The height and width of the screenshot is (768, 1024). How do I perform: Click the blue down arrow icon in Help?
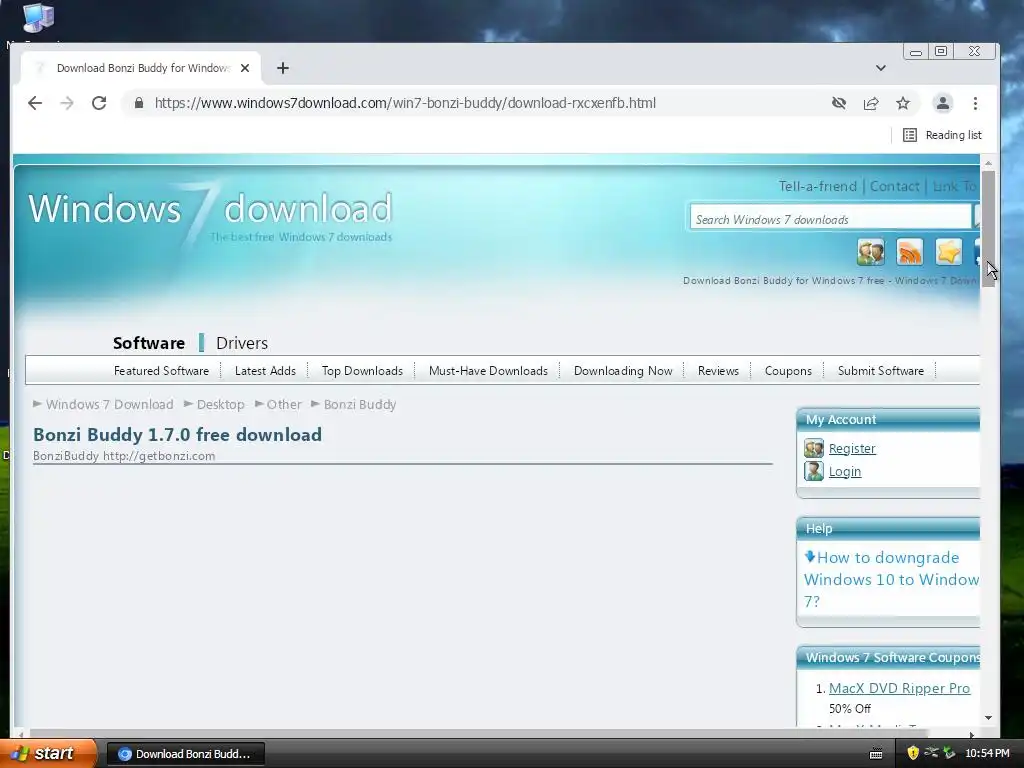[x=810, y=556]
